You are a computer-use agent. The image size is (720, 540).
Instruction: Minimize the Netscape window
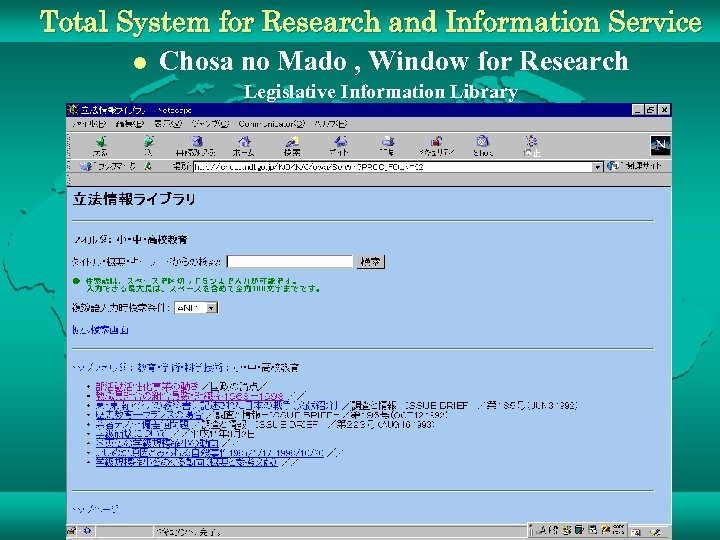[x=637, y=110]
